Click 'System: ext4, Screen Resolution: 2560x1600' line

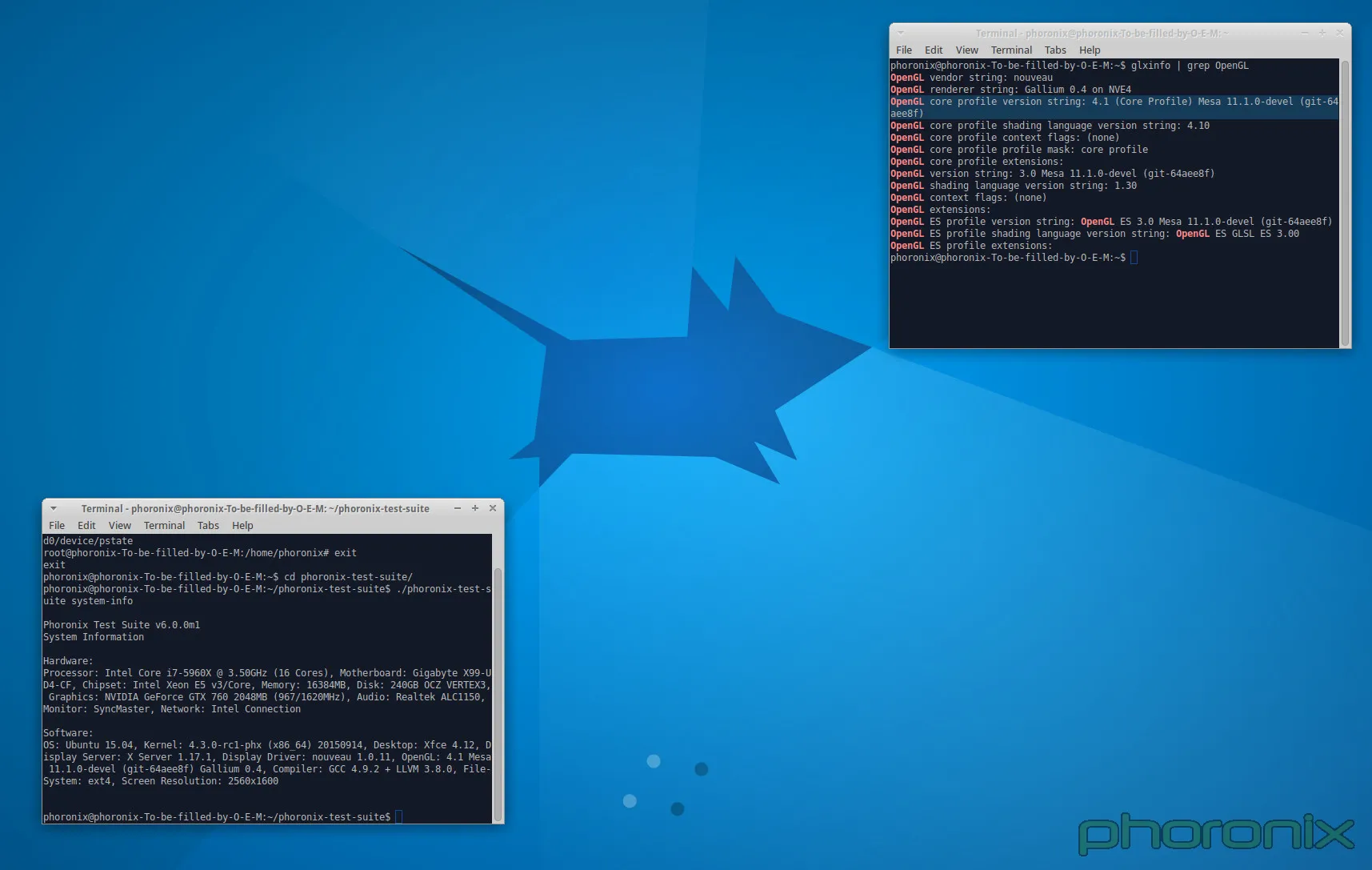pos(161,781)
